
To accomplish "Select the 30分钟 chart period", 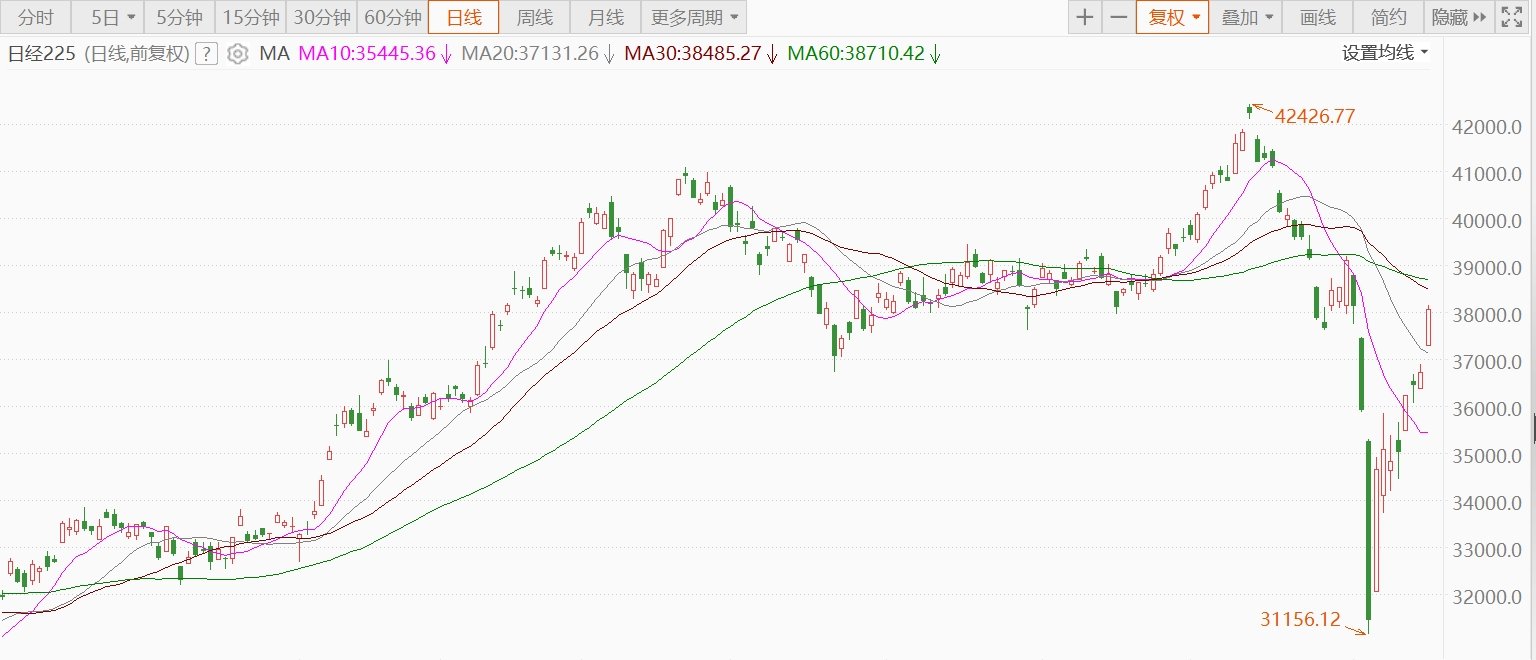I will tap(322, 17).
